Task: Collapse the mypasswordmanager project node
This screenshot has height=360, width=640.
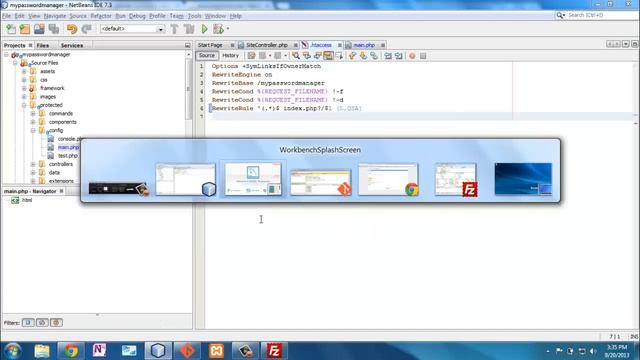Action: point(7,55)
